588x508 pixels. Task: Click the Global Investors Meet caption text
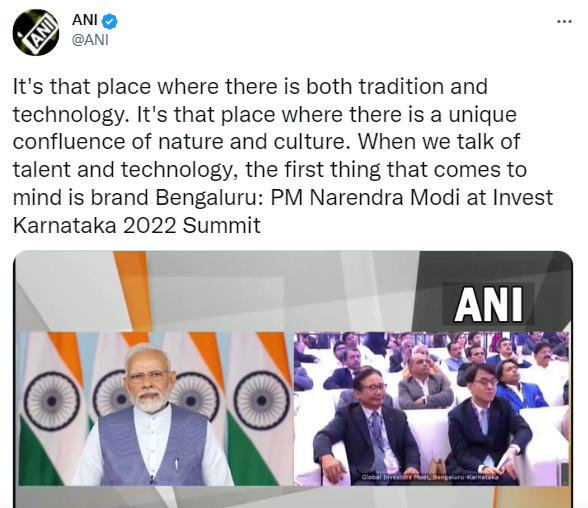[430, 477]
